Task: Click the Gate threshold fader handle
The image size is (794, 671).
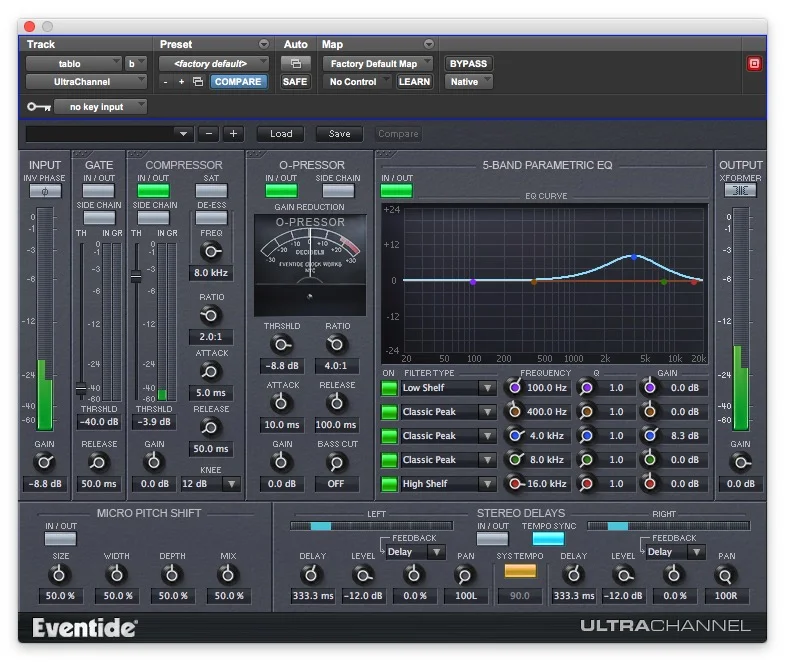Action: 81,388
